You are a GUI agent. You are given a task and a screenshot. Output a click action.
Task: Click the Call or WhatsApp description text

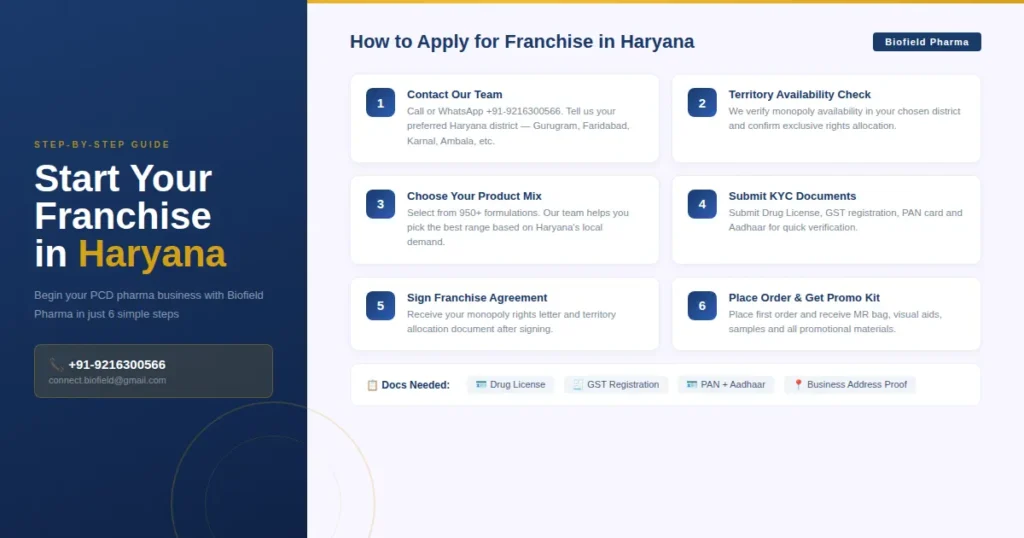[519, 126]
